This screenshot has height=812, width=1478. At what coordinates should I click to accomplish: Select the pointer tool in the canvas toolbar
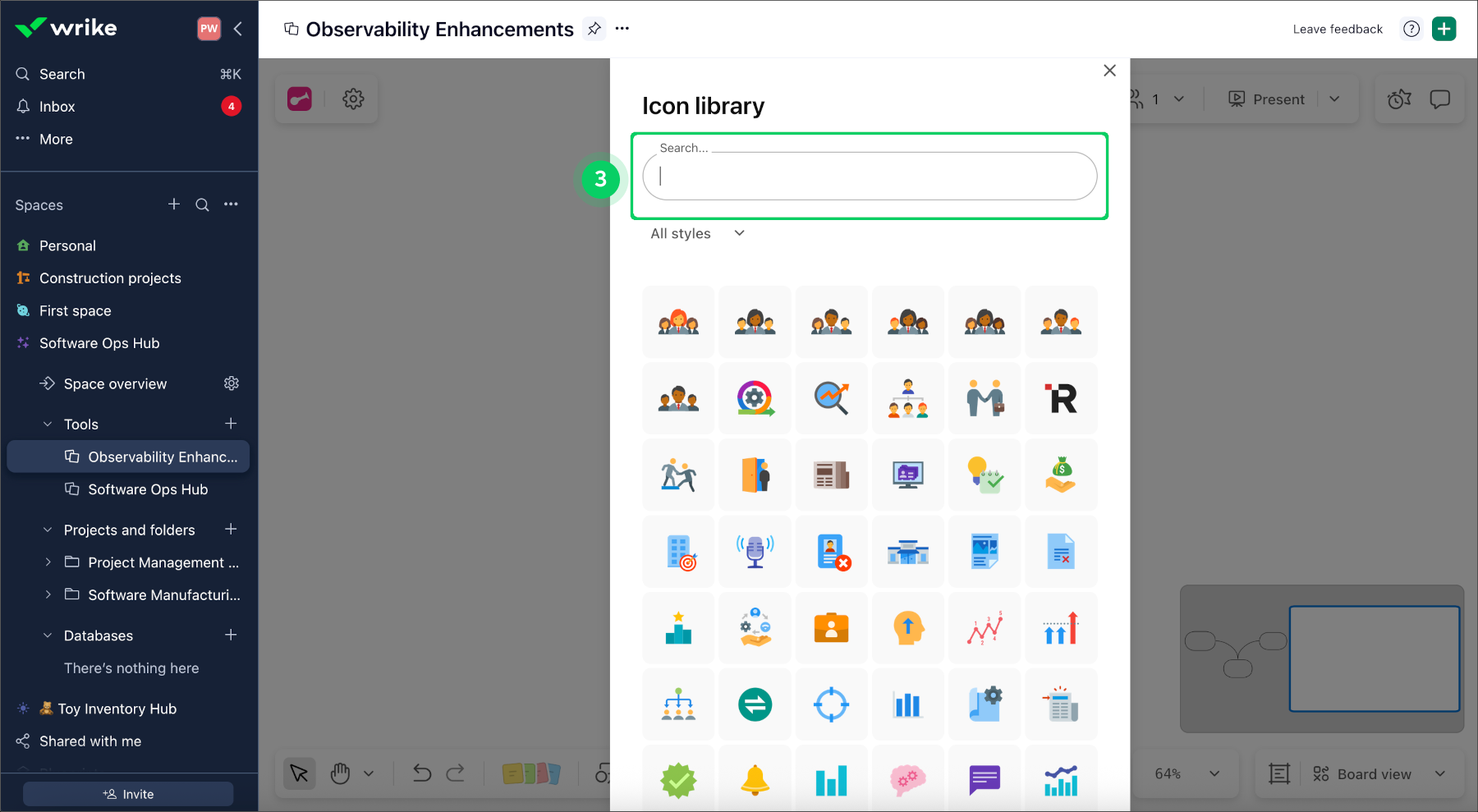pyautogui.click(x=299, y=773)
